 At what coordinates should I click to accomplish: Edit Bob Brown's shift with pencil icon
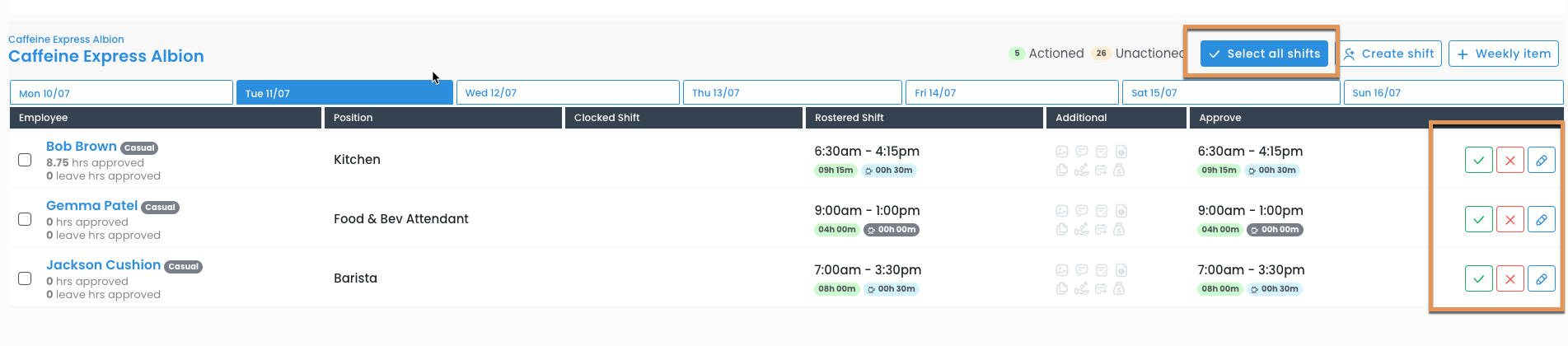[x=1541, y=160]
